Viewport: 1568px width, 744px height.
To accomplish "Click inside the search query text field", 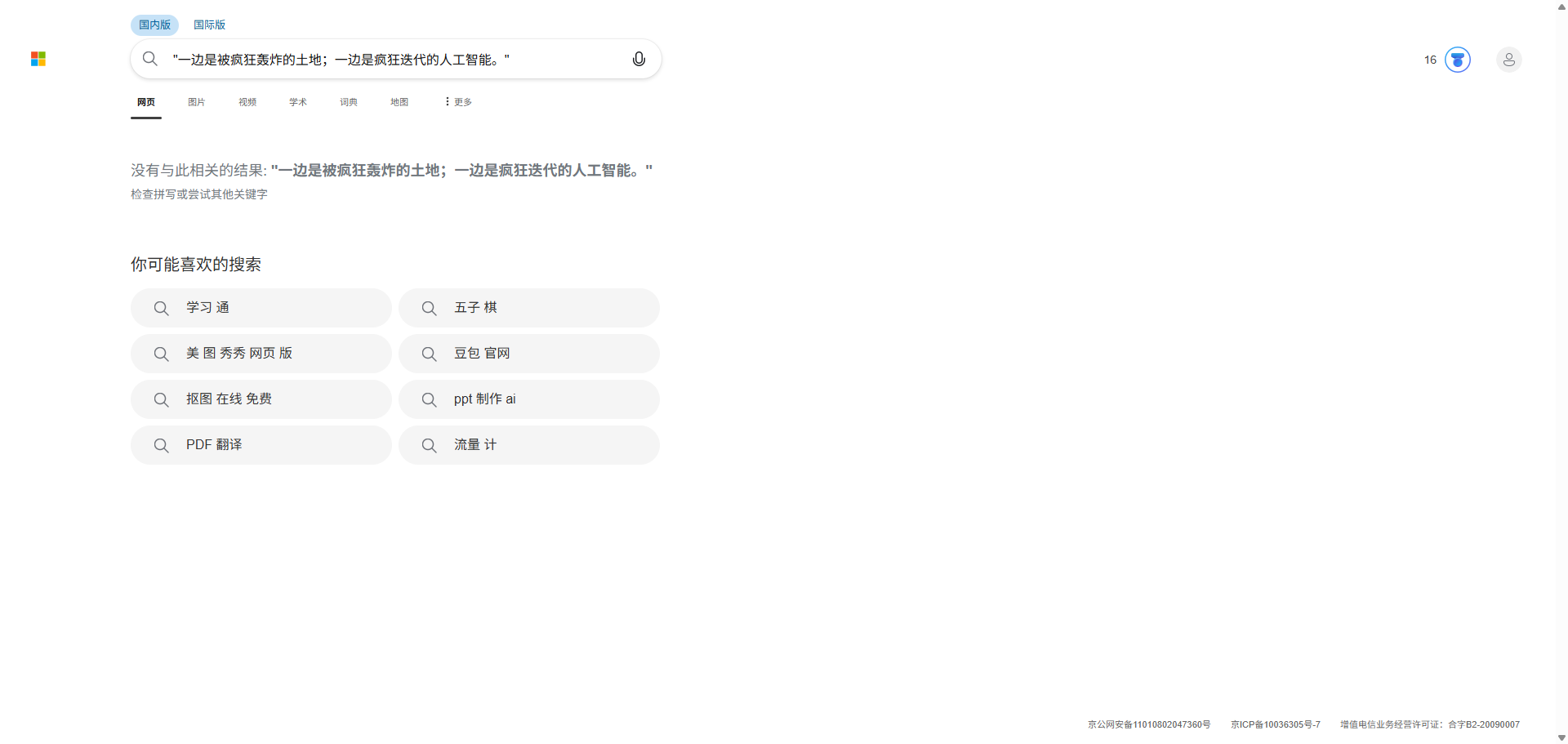I will [x=392, y=60].
